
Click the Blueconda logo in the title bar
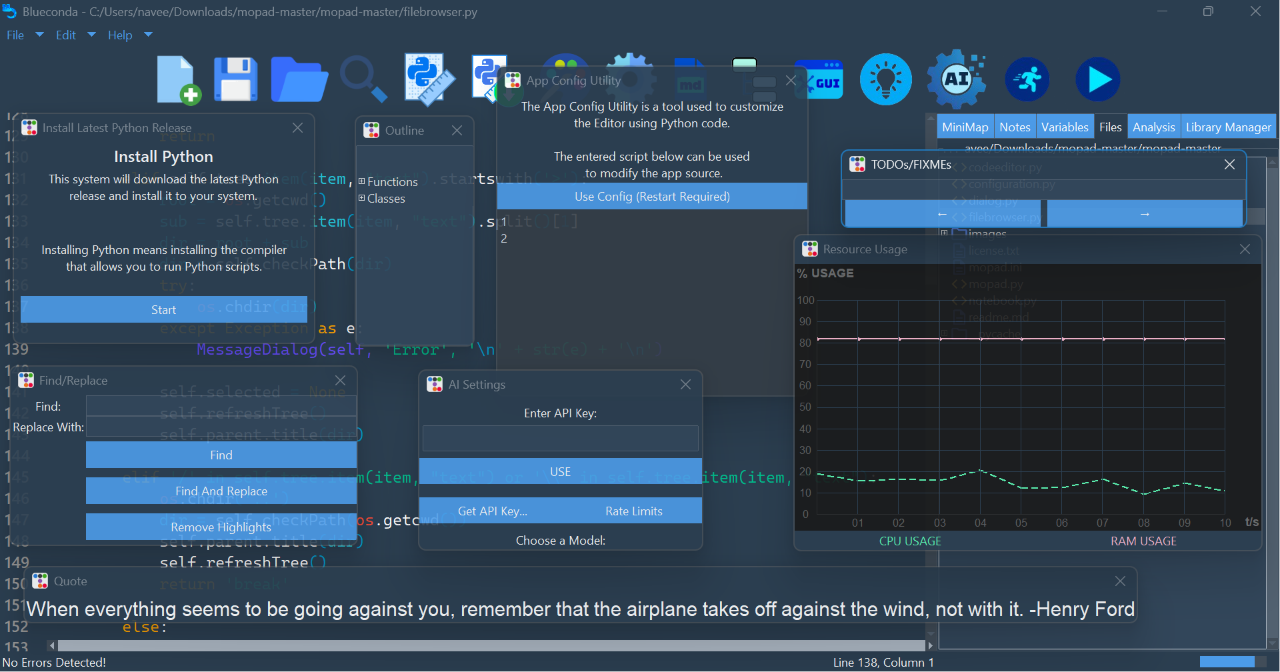(x=10, y=11)
